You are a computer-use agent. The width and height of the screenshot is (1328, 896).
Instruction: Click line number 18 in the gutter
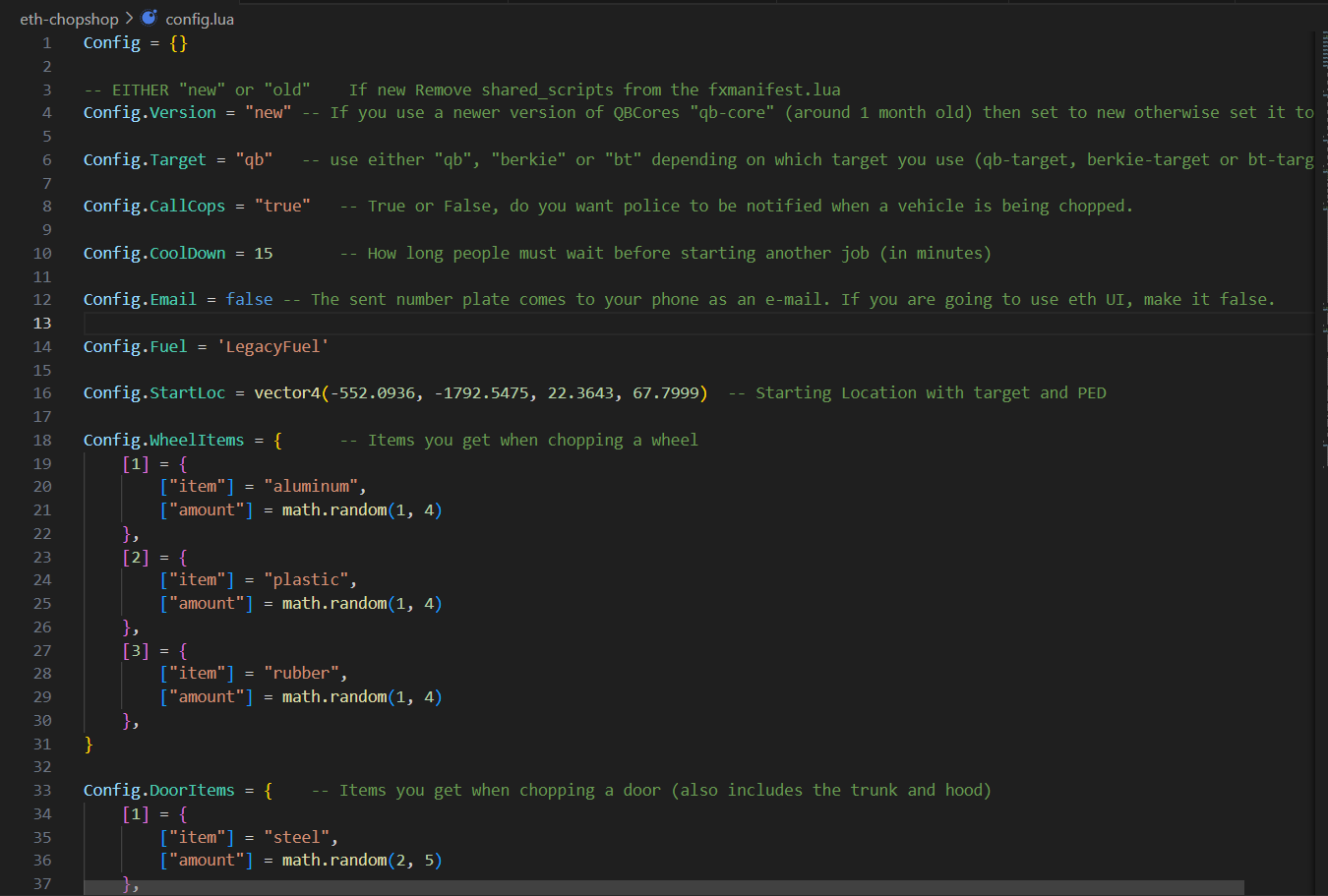pyautogui.click(x=42, y=441)
